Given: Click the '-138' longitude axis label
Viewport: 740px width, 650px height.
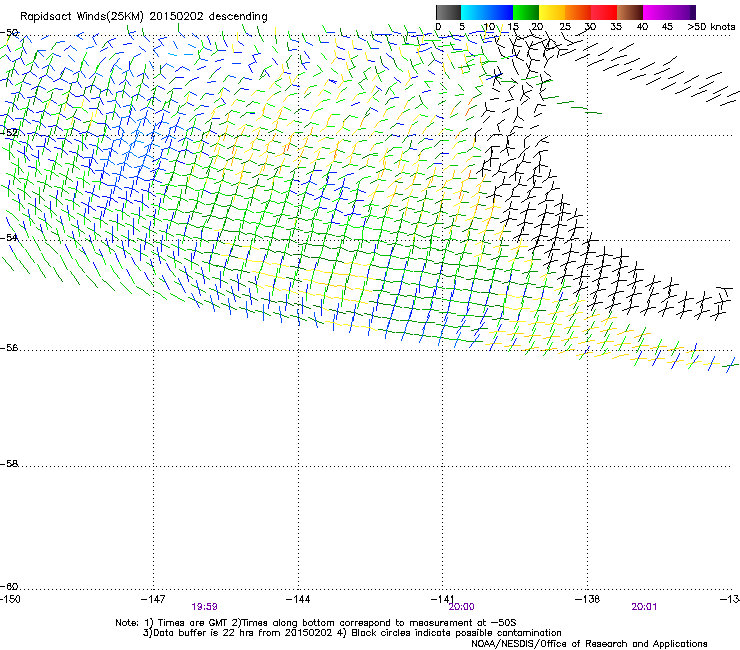Looking at the screenshot, I should [x=588, y=599].
